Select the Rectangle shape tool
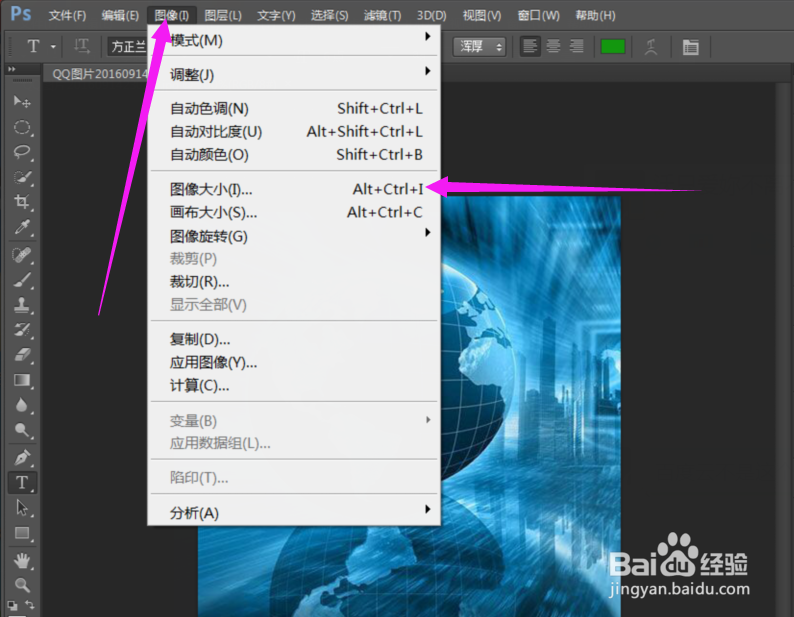This screenshot has width=794, height=617. click(22, 532)
